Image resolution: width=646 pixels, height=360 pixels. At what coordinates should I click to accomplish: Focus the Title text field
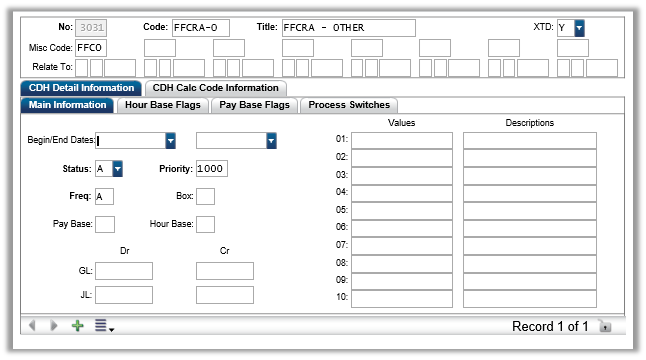point(349,28)
